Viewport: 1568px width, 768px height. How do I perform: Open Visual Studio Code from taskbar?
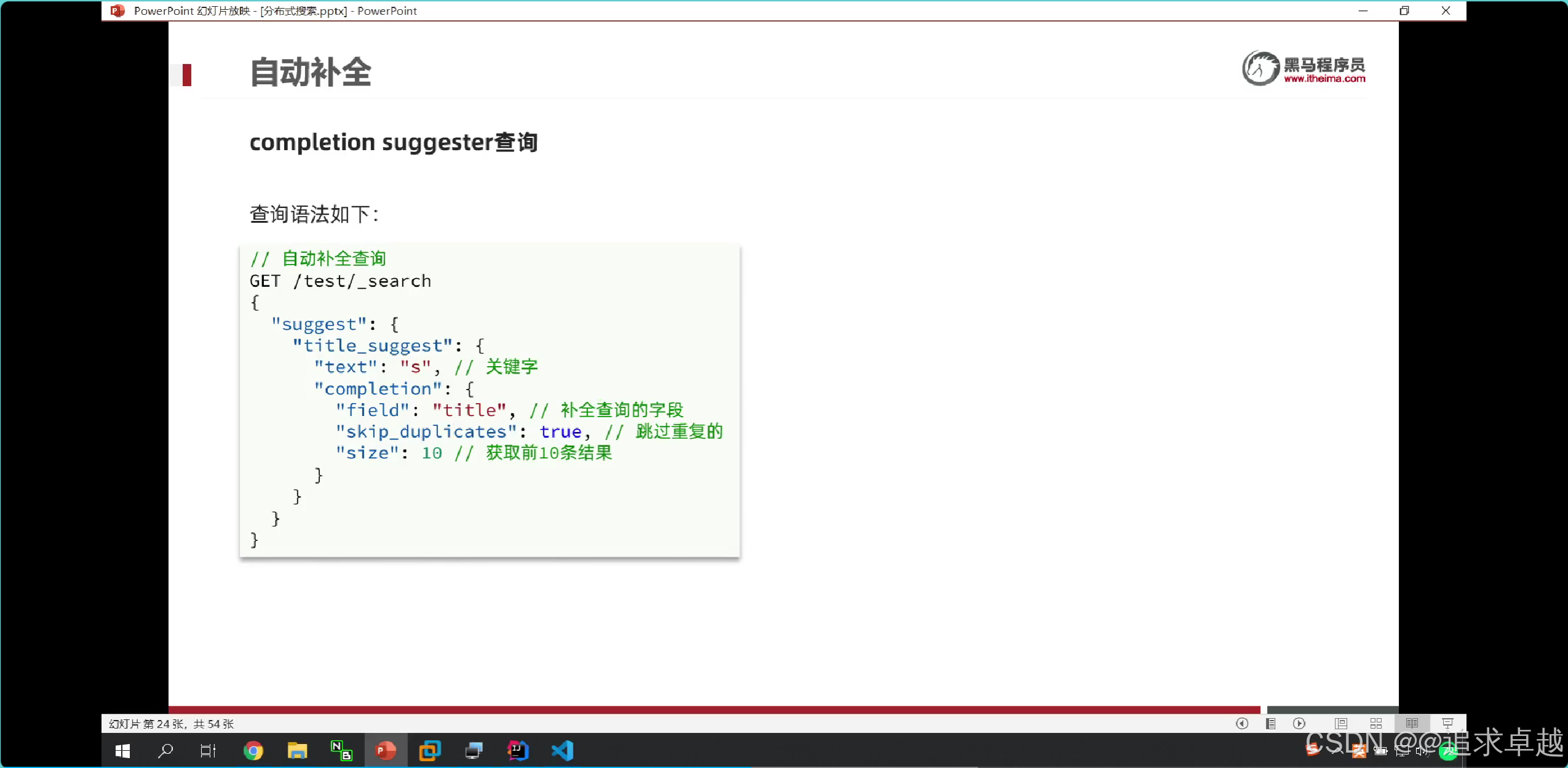[562, 751]
